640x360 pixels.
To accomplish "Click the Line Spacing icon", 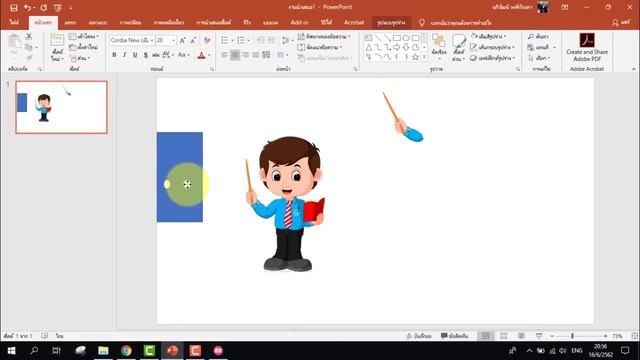I will 285,40.
